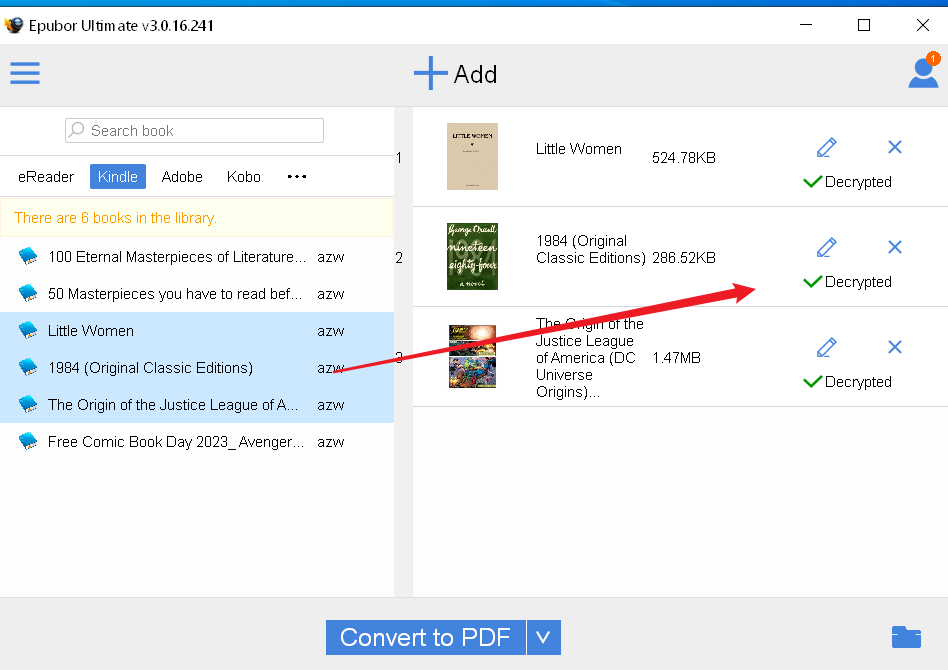Click the search magnifier icon
Viewport: 948px width, 670px height.
click(x=77, y=130)
